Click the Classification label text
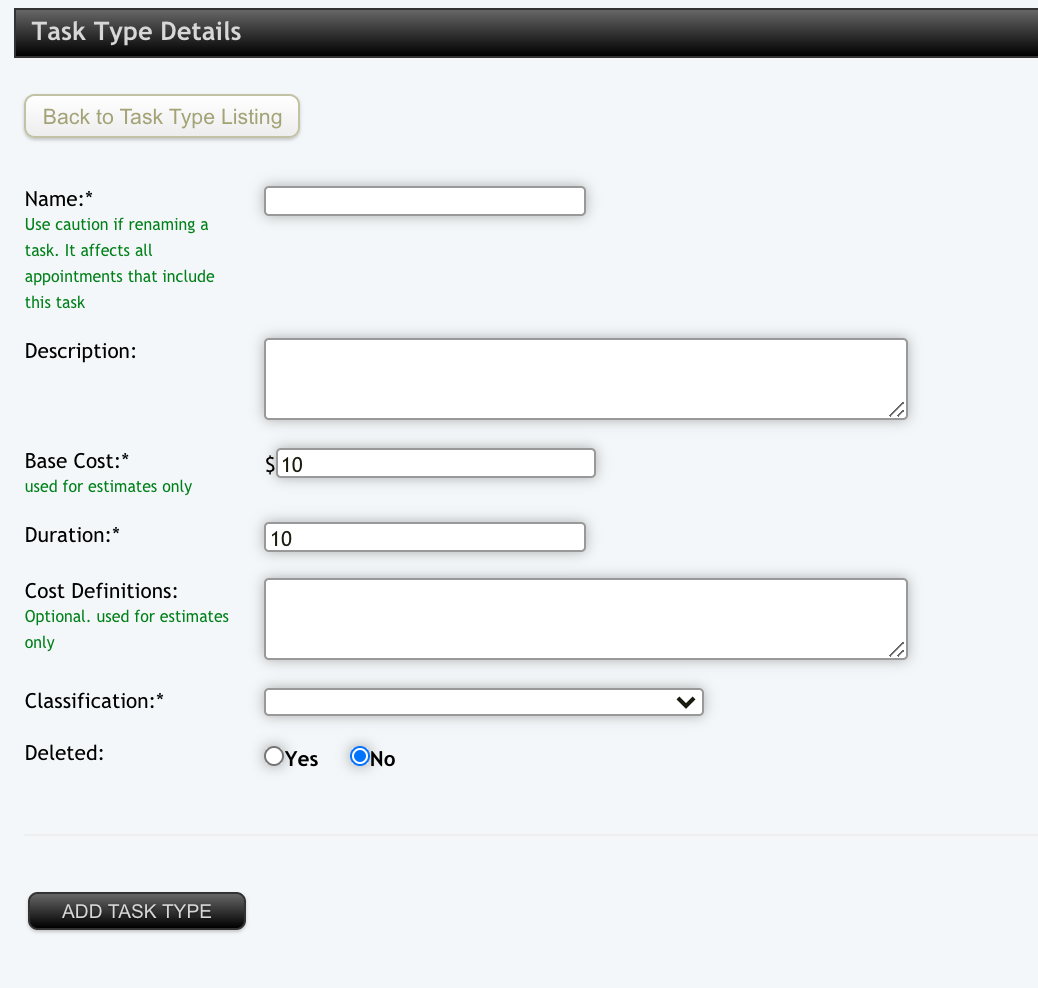Image resolution: width=1038 pixels, height=988 pixels. tap(94, 701)
